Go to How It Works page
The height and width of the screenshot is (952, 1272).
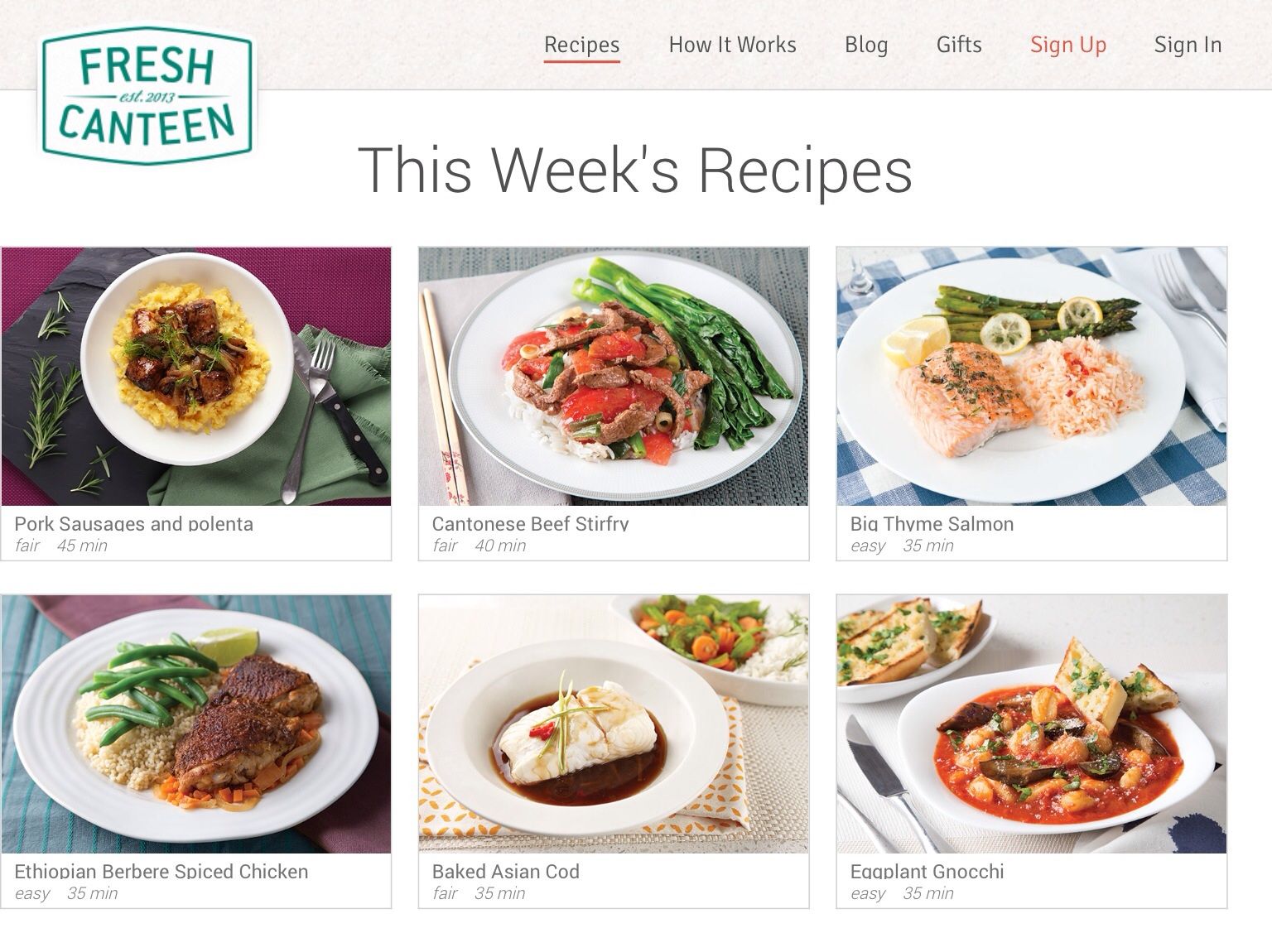(x=732, y=45)
